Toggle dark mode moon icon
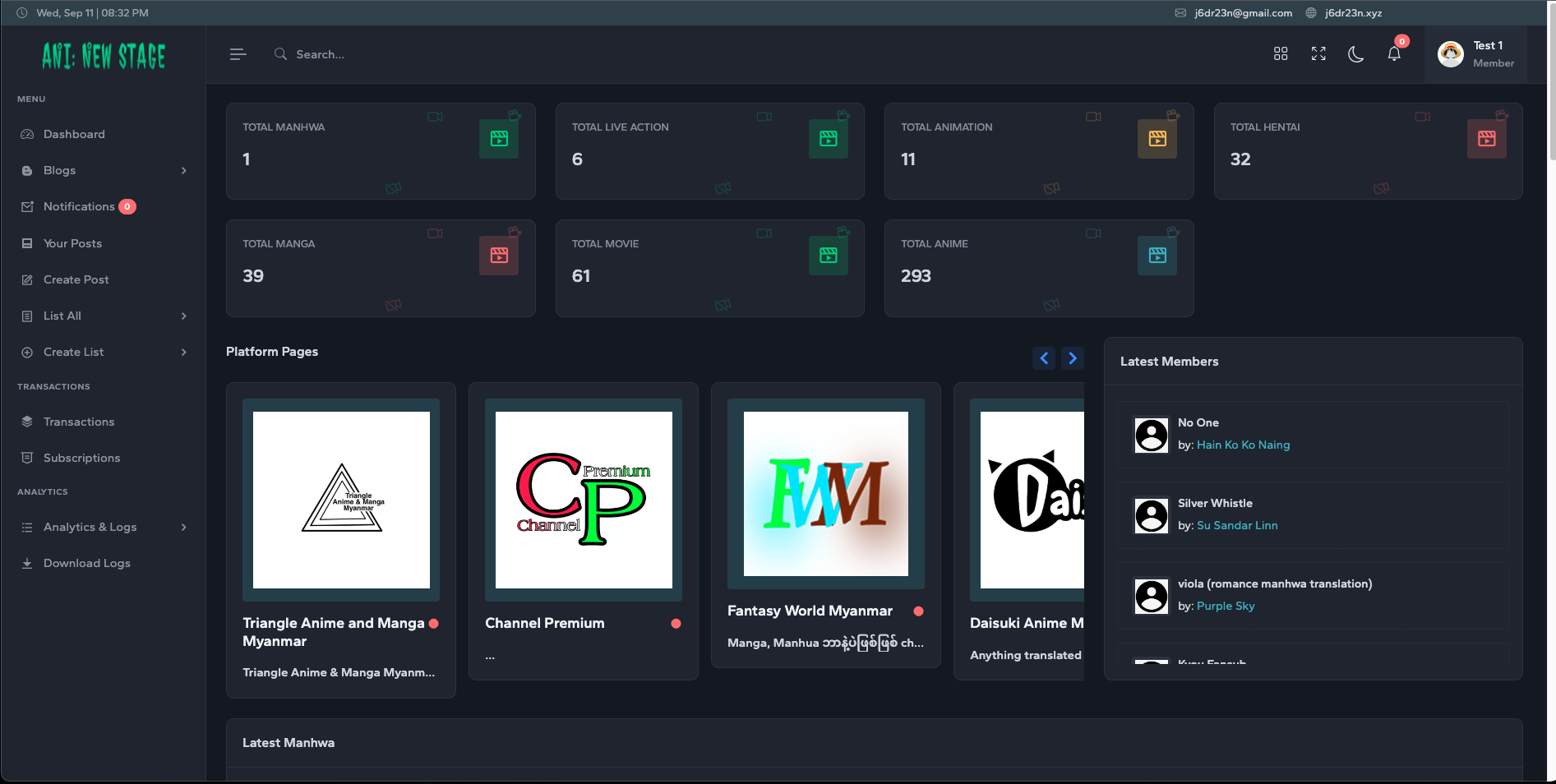Screen dimensions: 1556x784 coord(1356,54)
